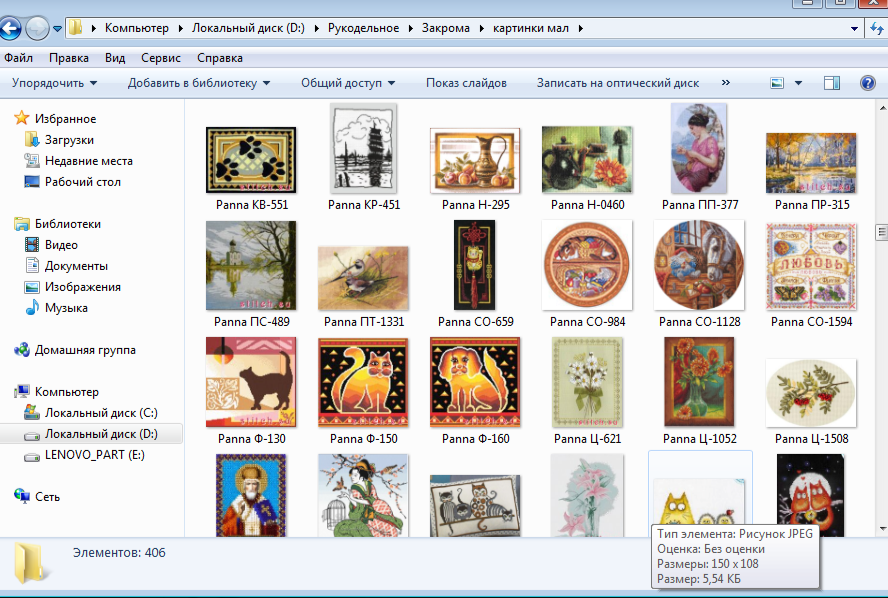Click the Back navigation arrow button
Screen dimensions: 888x598
[11, 28]
